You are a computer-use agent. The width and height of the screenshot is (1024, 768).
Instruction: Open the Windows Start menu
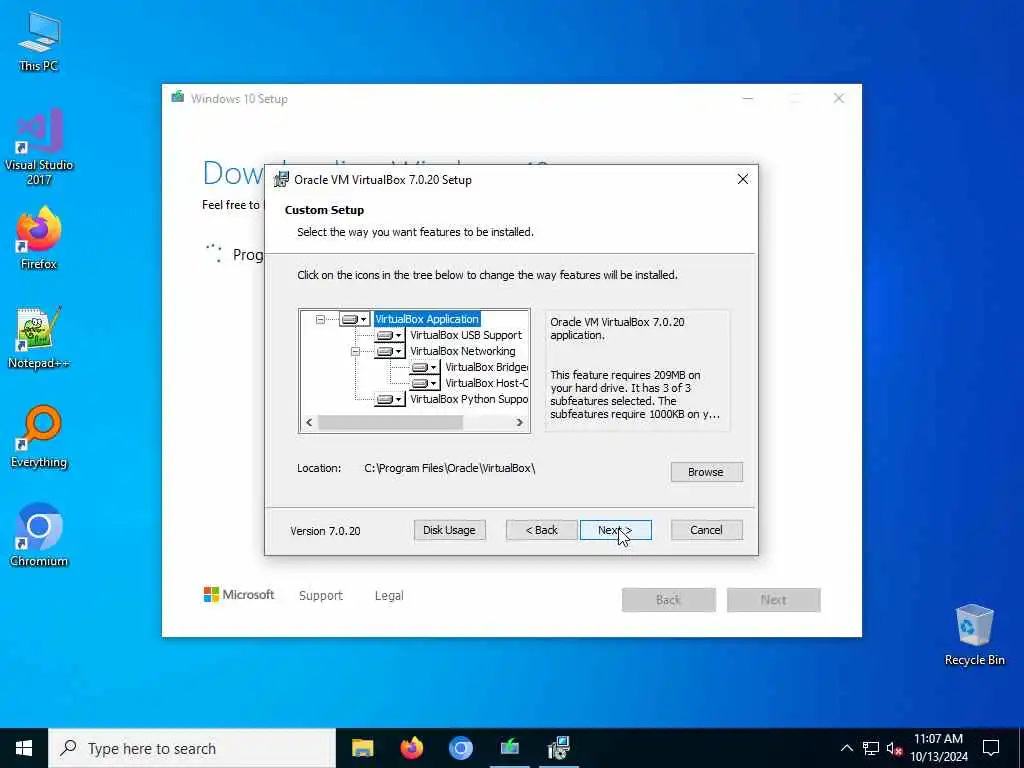click(x=24, y=748)
